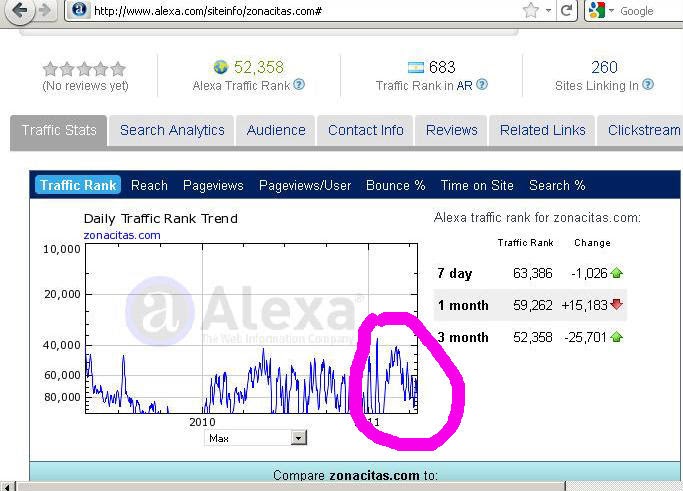Click the (No reviews yet) text

click(85, 86)
